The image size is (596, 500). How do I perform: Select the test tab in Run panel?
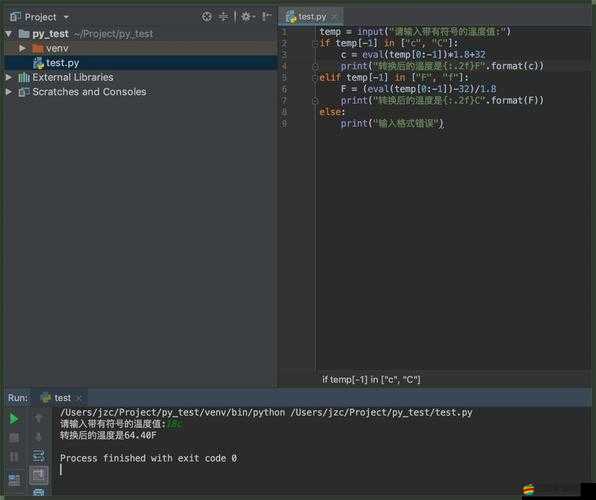click(61, 398)
